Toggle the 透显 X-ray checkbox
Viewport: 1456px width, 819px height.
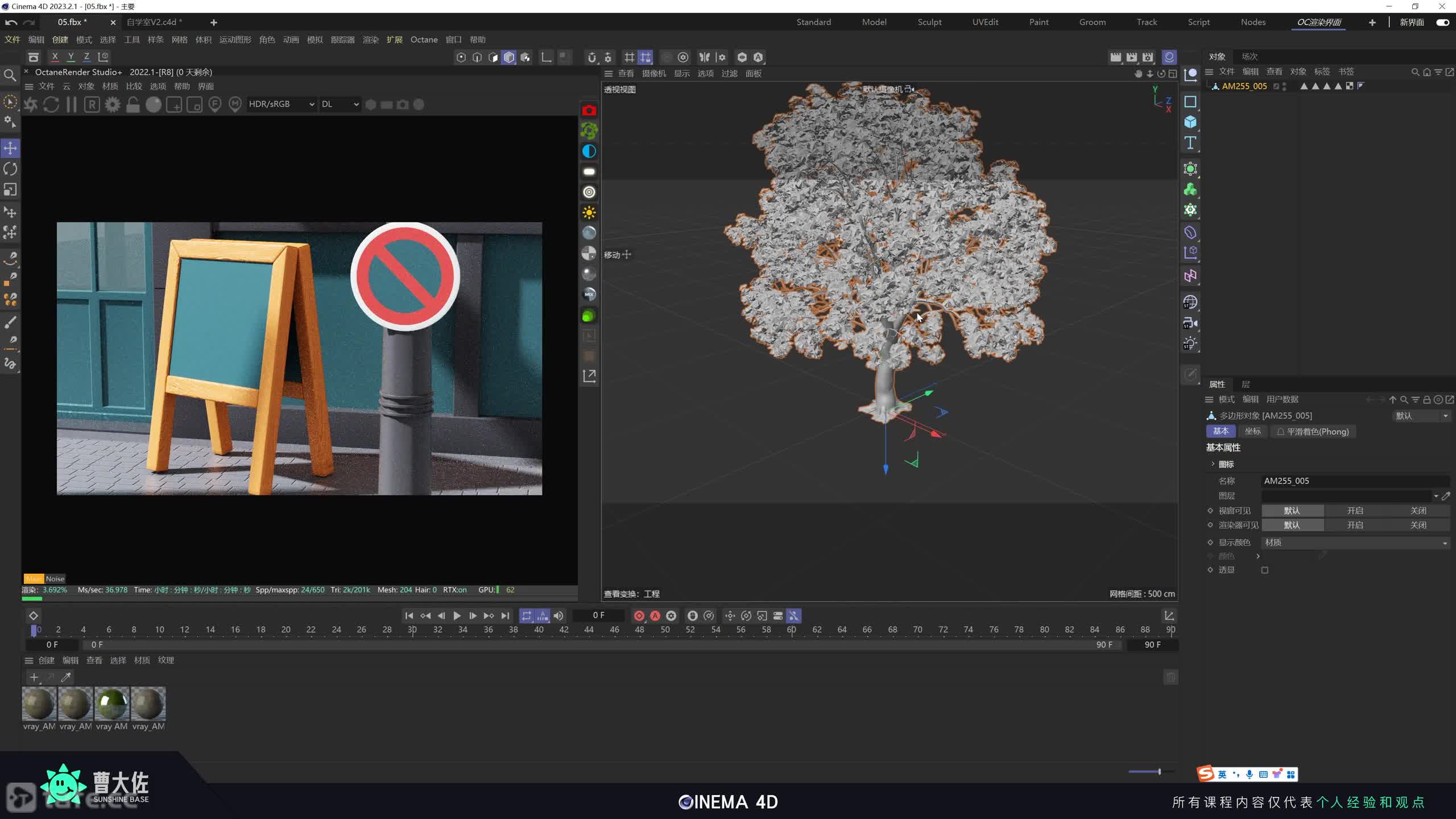coord(1265,570)
